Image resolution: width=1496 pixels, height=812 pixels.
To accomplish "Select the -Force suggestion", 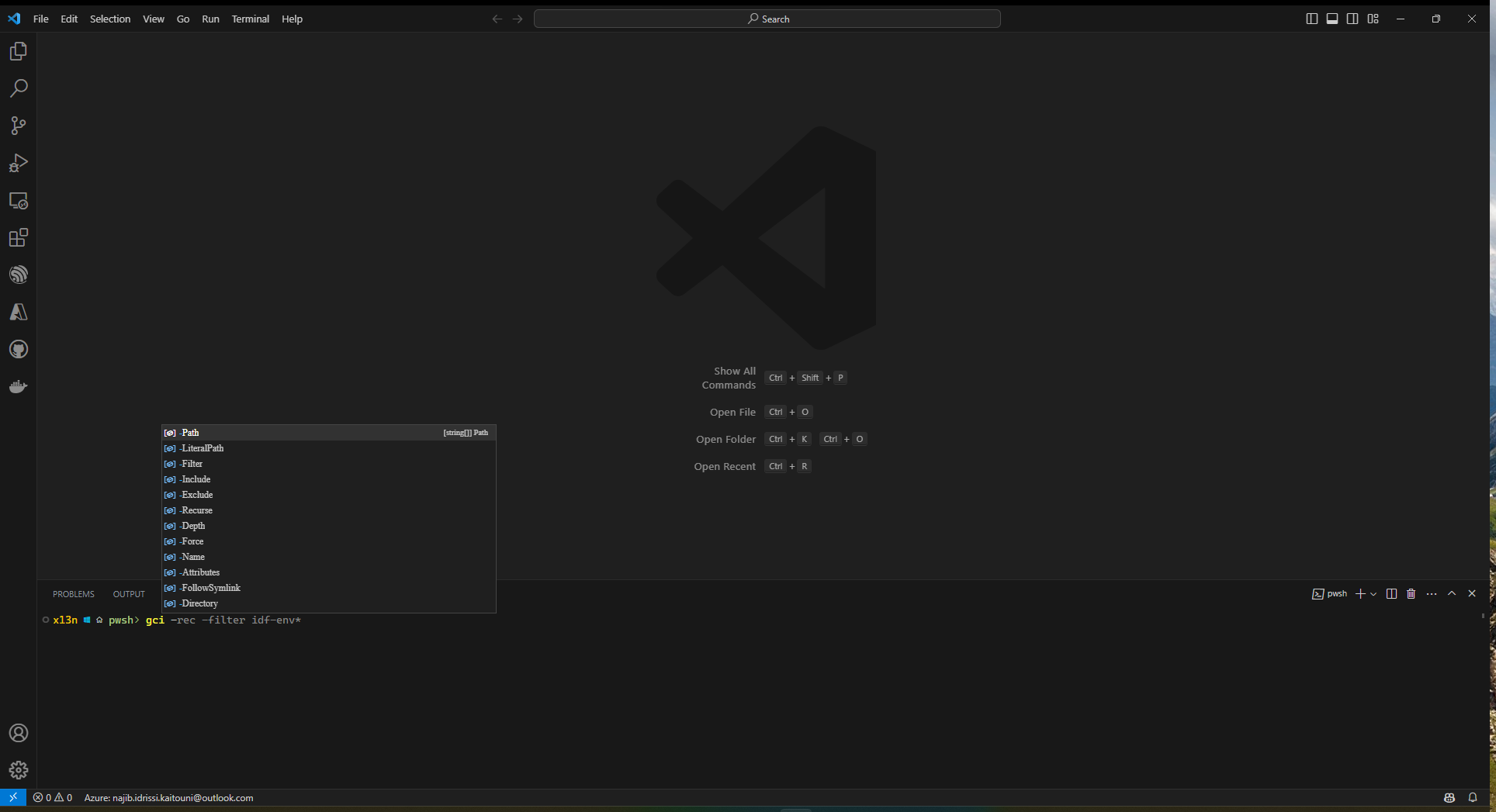I will coord(329,541).
